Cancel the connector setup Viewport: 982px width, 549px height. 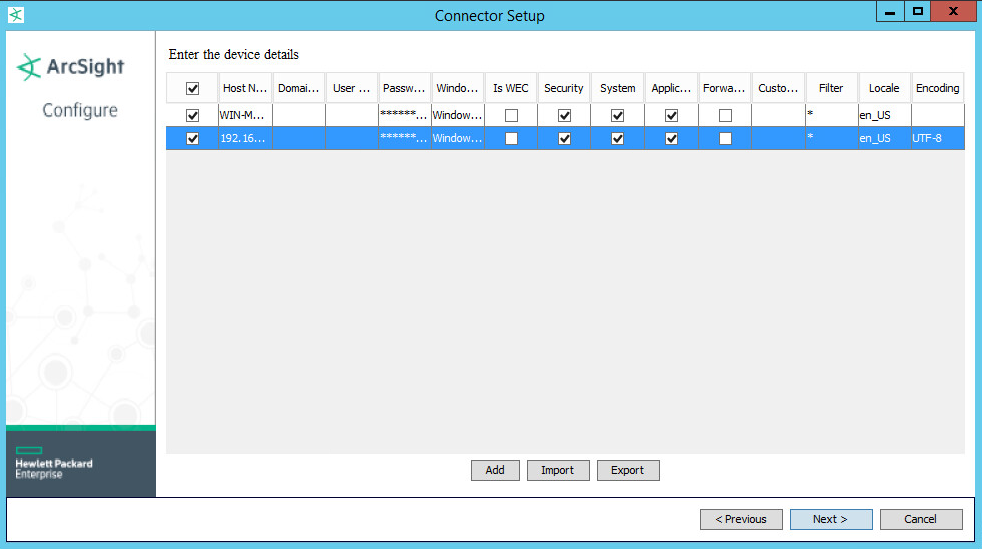(x=920, y=519)
